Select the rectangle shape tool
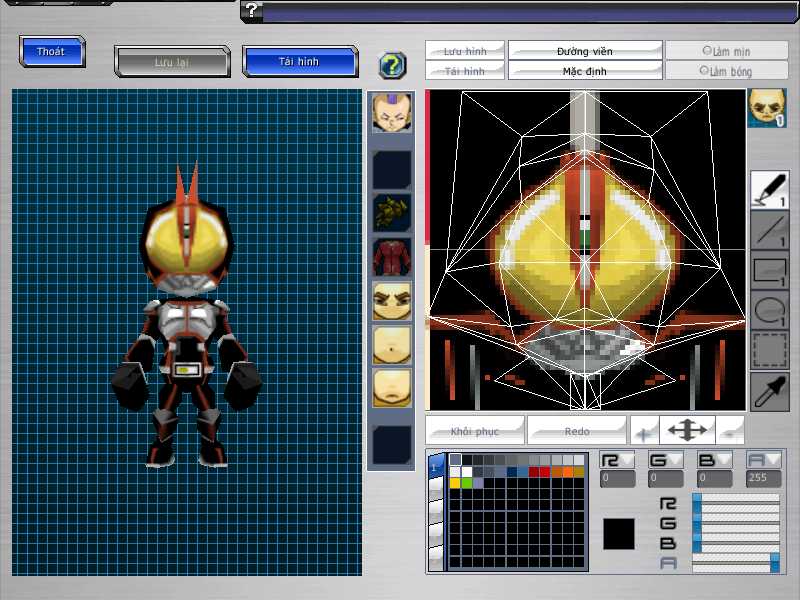Screen dimensions: 800x600 (769, 271)
